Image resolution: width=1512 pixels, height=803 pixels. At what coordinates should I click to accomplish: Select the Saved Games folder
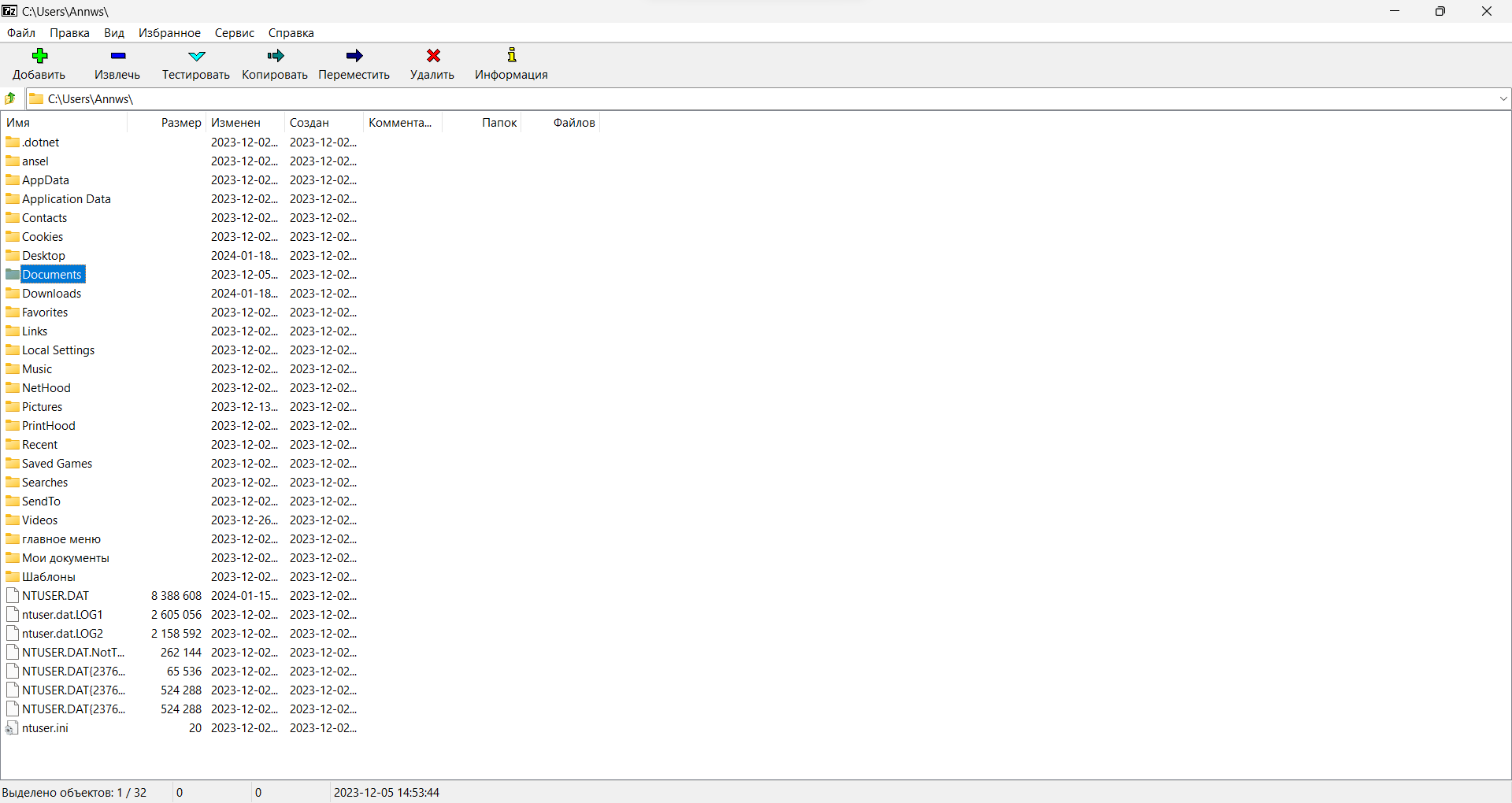[57, 464]
